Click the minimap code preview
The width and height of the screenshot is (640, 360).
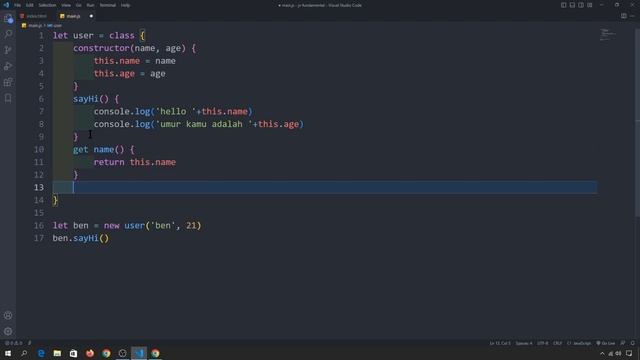[x=608, y=35]
